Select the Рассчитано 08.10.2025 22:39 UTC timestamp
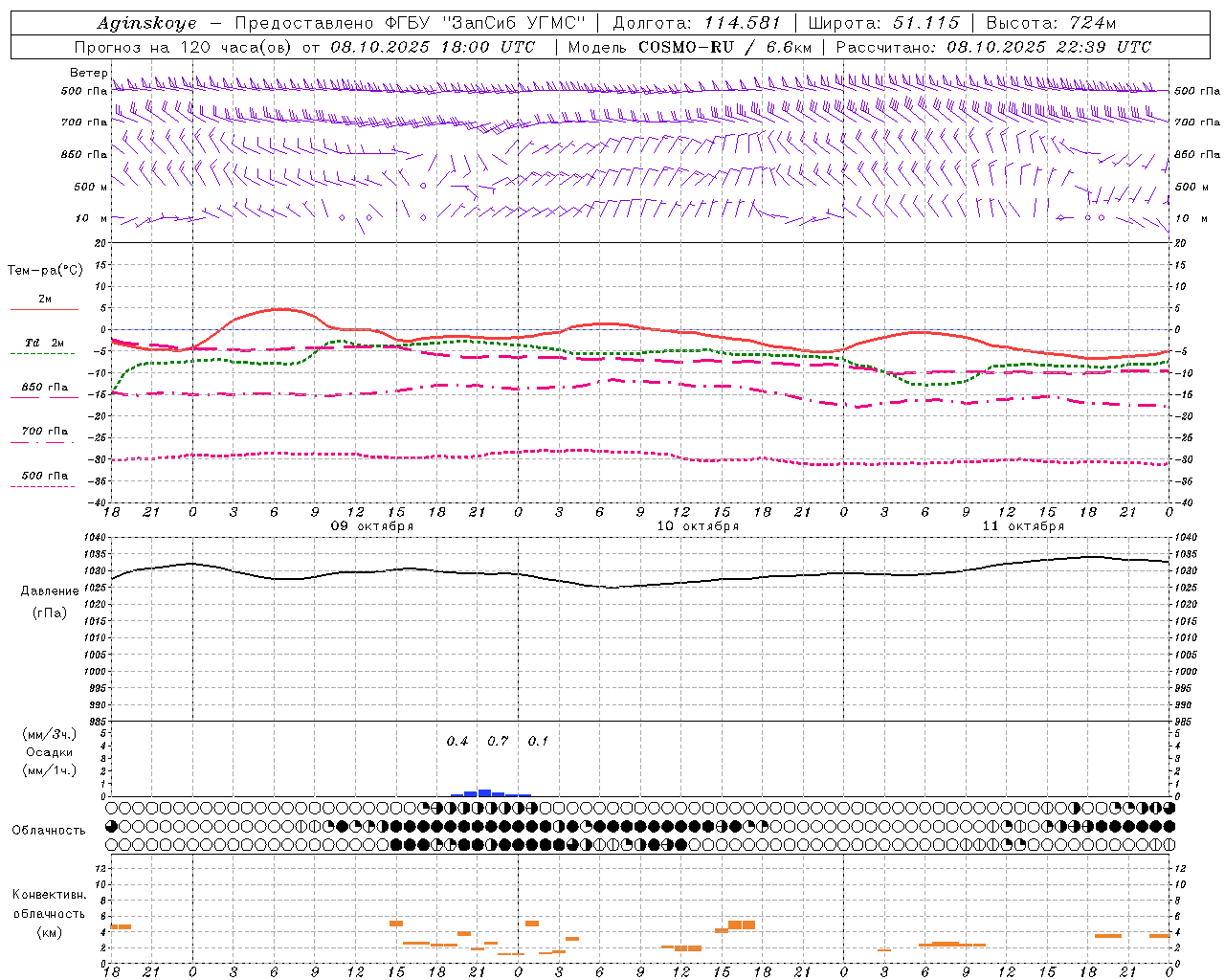 [993, 47]
